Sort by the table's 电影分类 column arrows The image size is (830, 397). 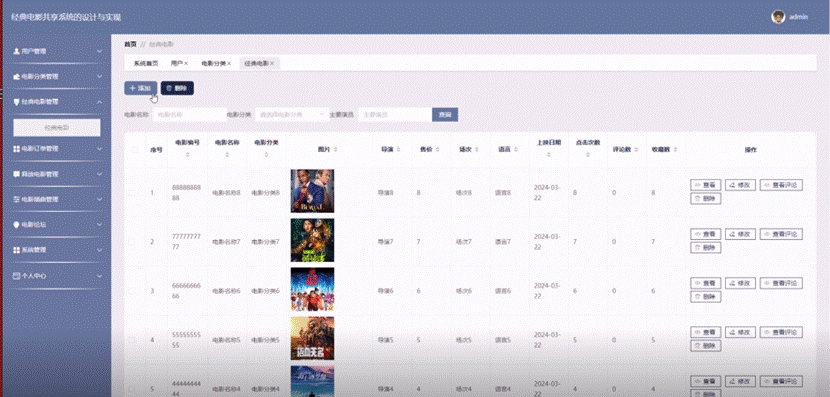[266, 155]
